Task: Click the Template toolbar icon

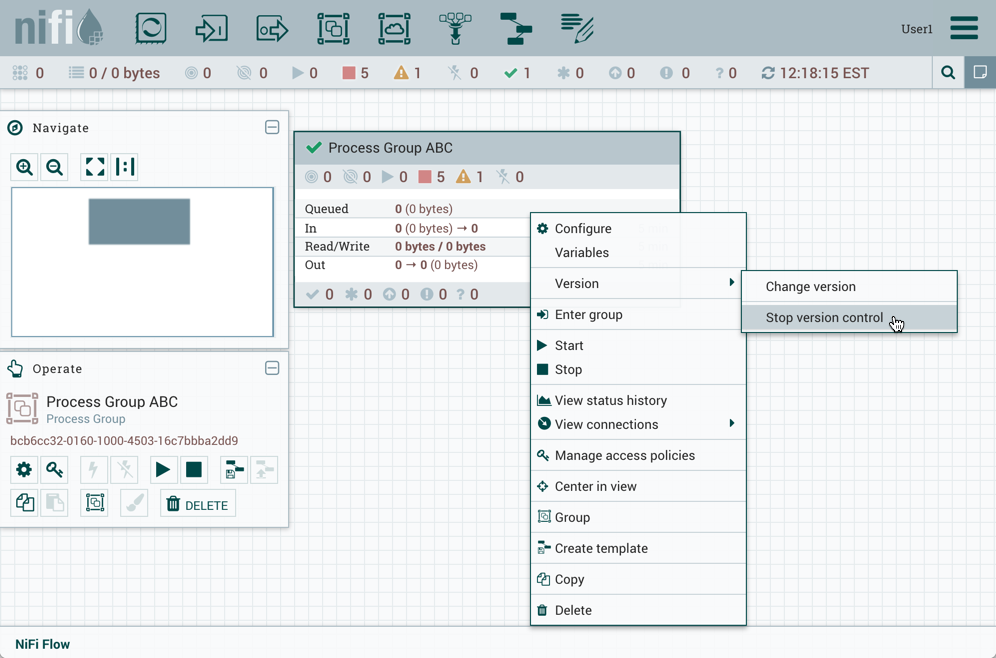Action: (516, 28)
